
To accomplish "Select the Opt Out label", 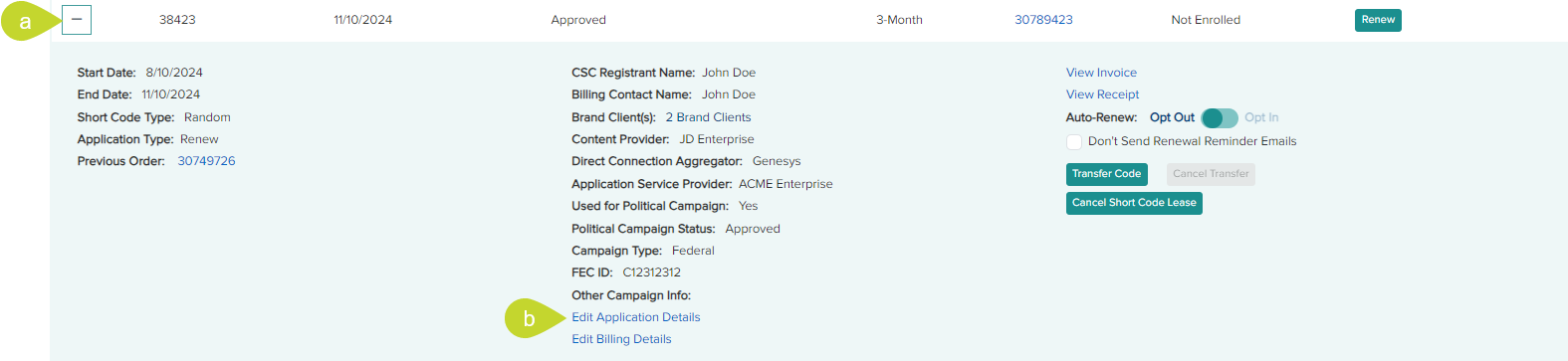I will tap(1172, 117).
